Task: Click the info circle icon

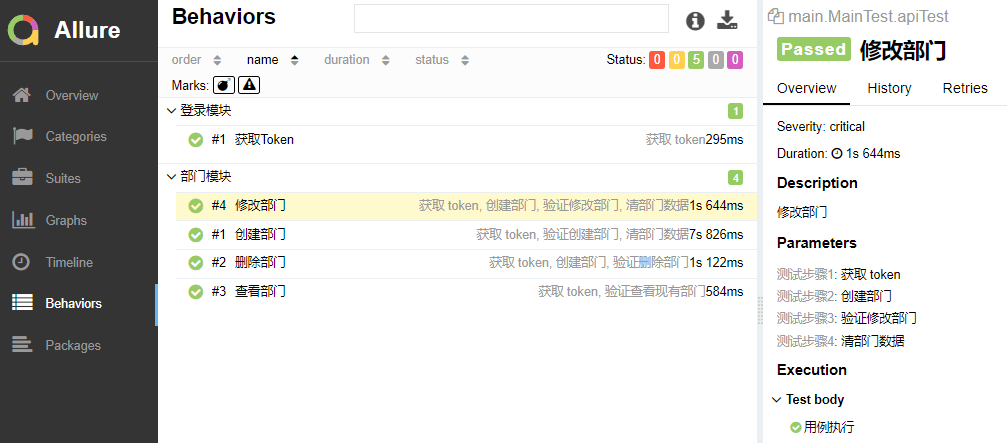Action: (695, 21)
